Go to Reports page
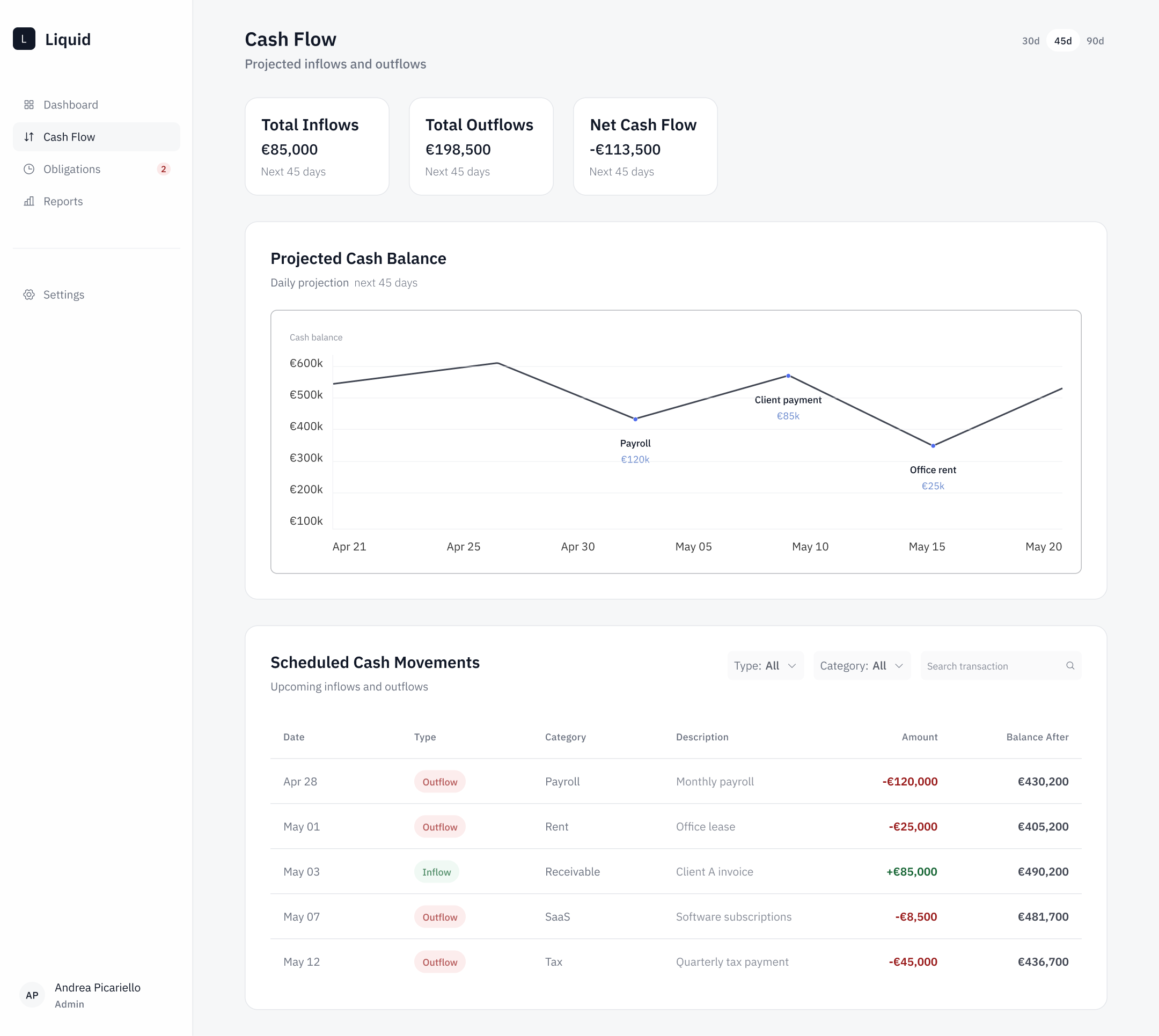Viewport: 1159px width, 1036px height. [63, 202]
